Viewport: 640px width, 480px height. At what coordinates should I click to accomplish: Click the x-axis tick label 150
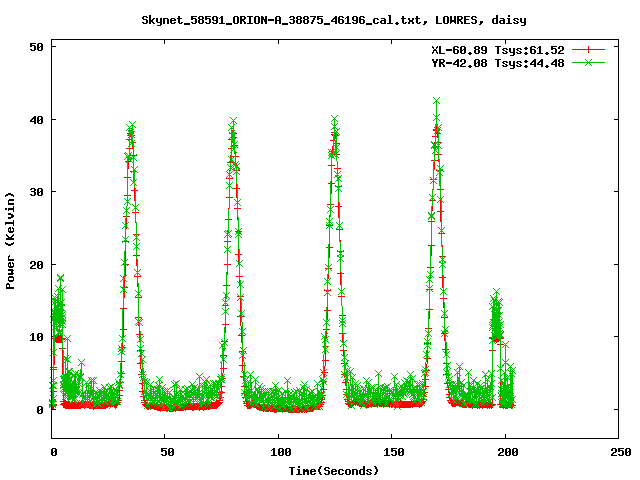point(394,452)
